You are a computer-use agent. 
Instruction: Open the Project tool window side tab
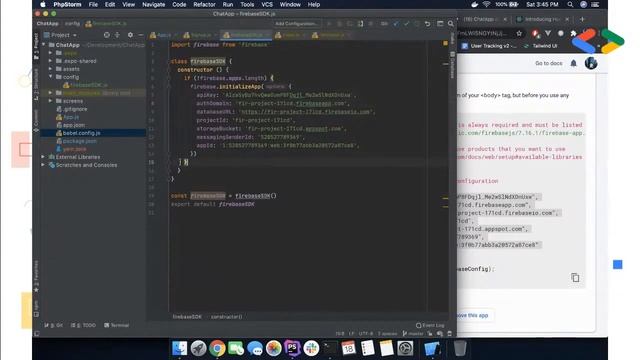pyautogui.click(x=36, y=46)
